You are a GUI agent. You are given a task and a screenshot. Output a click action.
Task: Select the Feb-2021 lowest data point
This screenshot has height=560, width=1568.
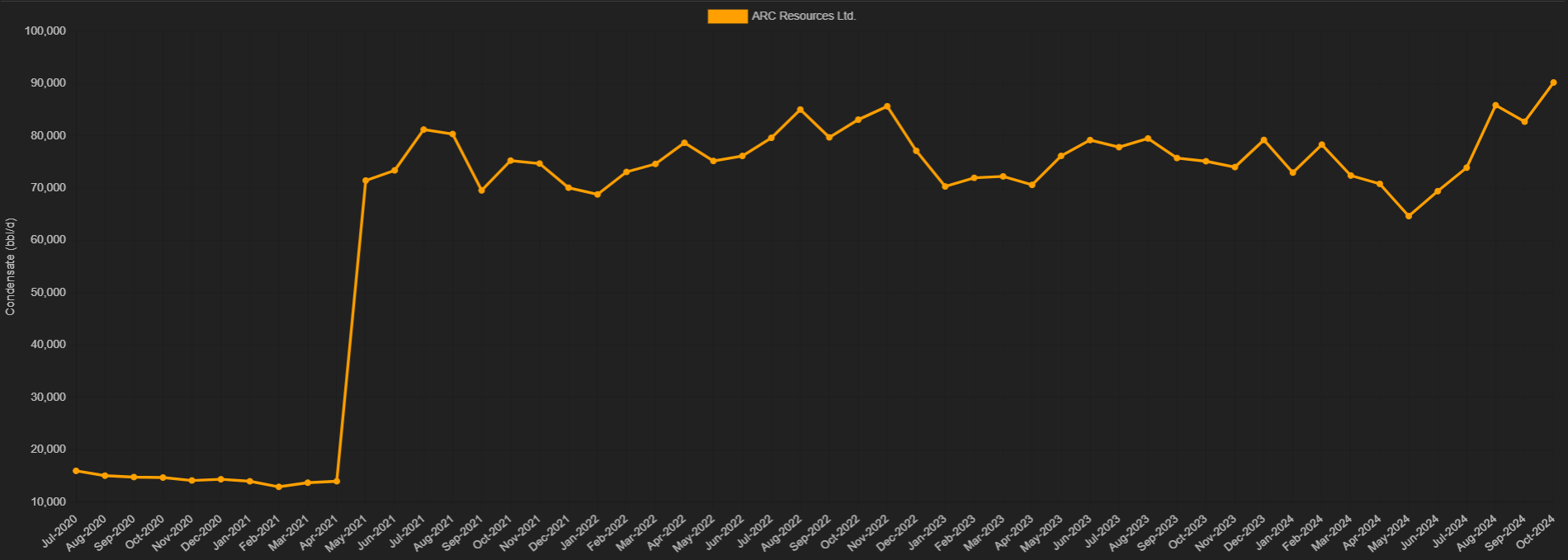click(279, 487)
